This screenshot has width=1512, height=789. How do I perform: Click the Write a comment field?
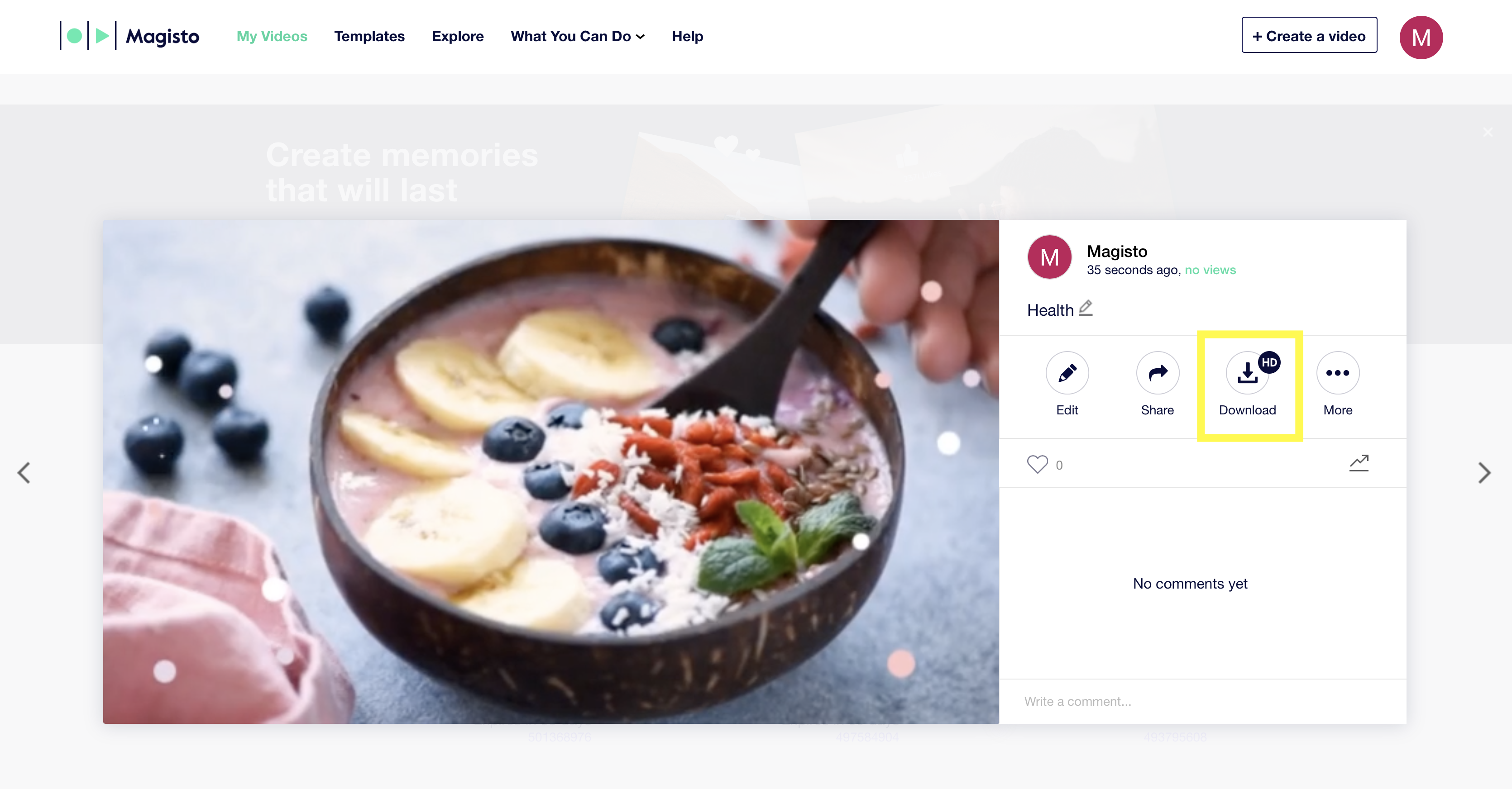(1203, 701)
